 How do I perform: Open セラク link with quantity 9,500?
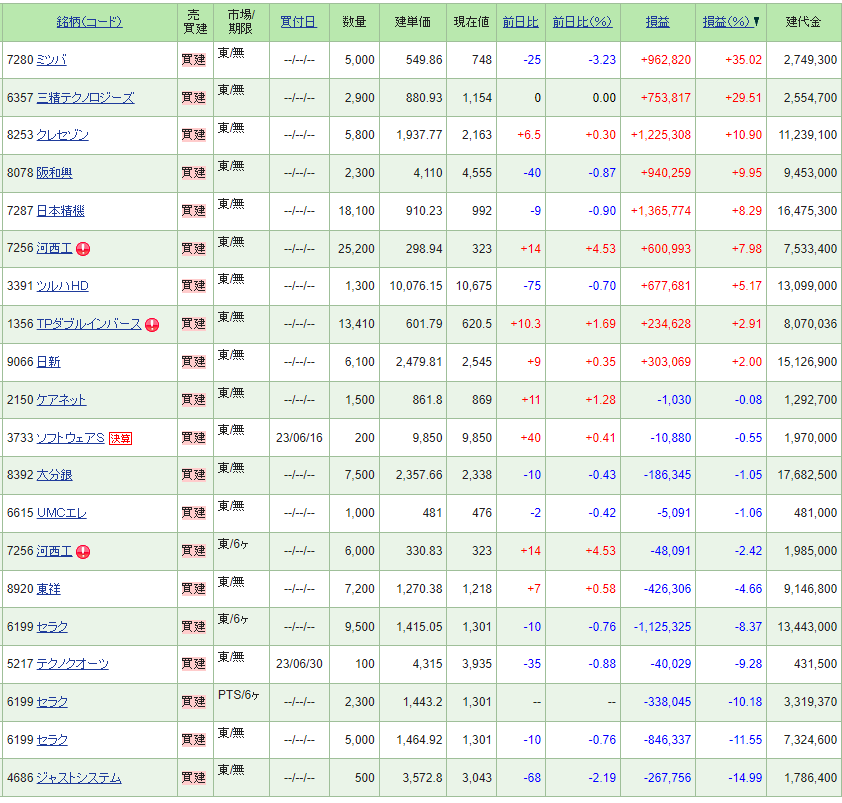click(x=52, y=627)
